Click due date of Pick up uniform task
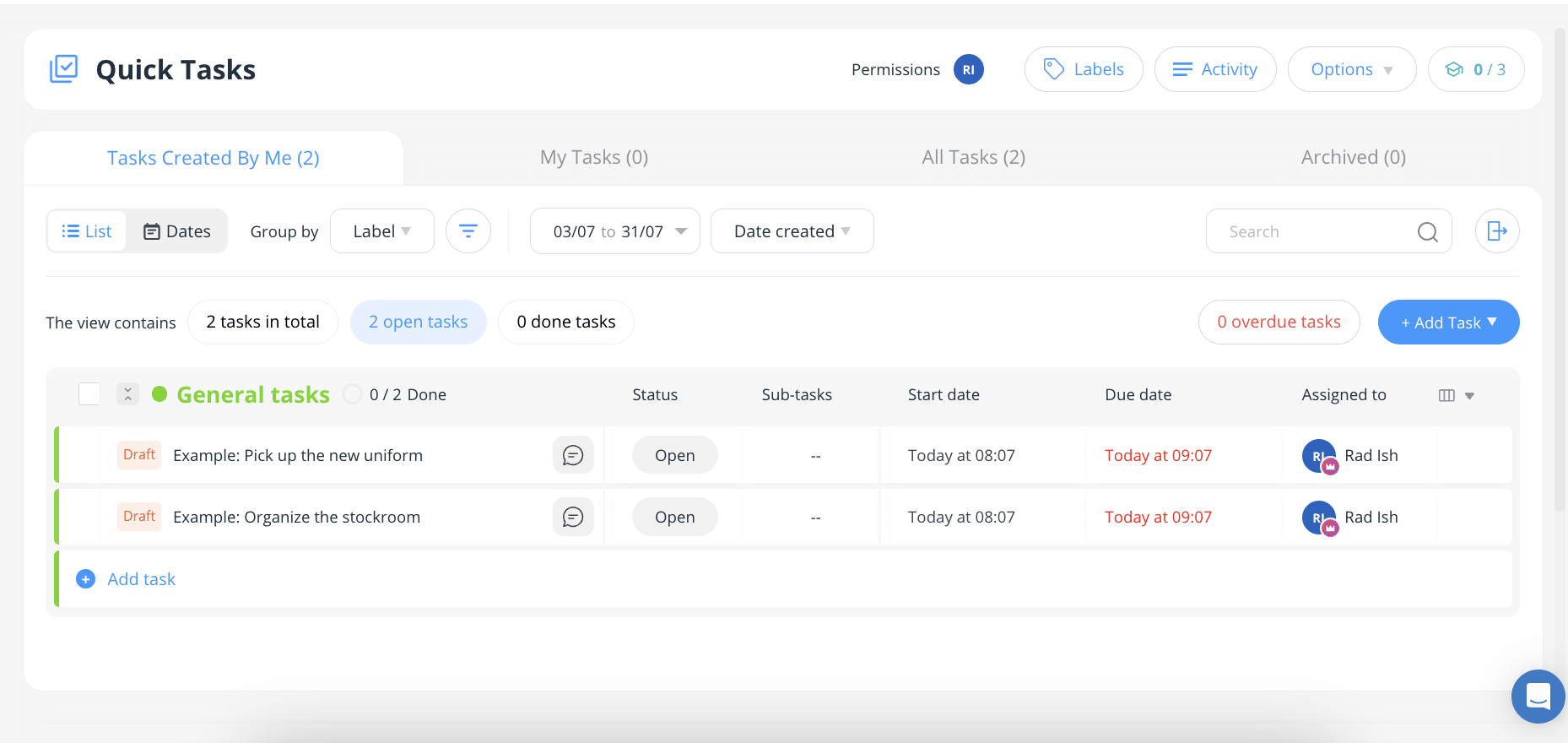1568x743 pixels. pyautogui.click(x=1159, y=456)
